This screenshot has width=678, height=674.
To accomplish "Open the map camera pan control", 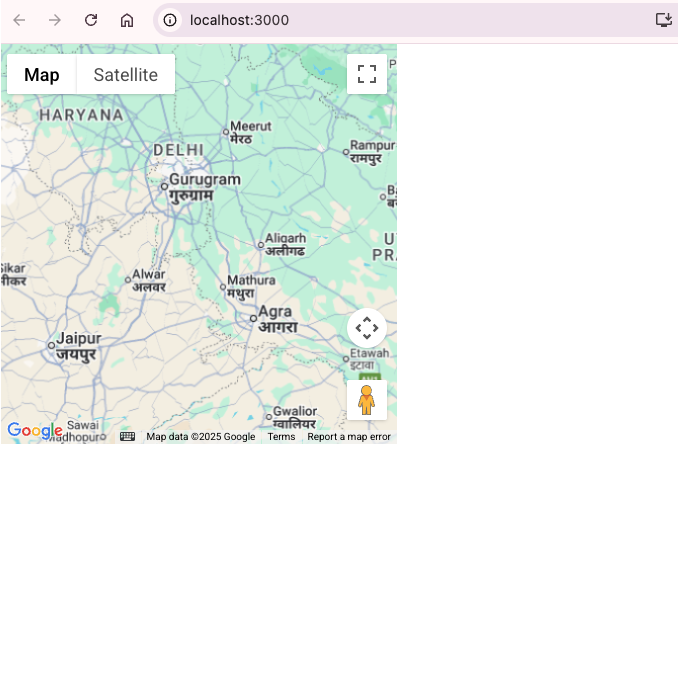I will (x=367, y=328).
